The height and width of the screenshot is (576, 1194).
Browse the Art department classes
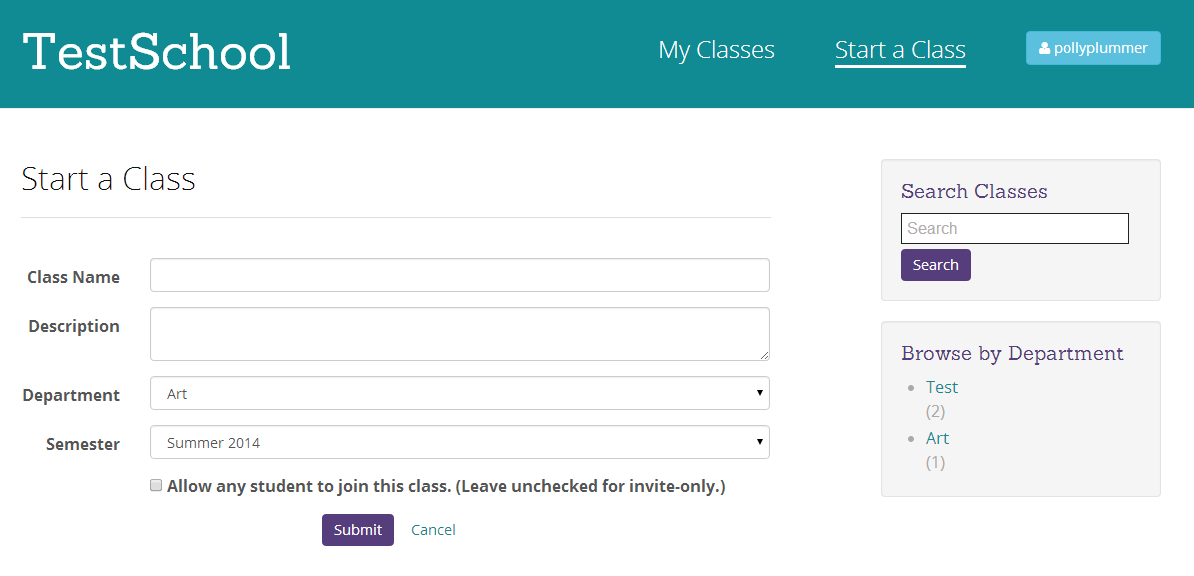click(x=937, y=438)
